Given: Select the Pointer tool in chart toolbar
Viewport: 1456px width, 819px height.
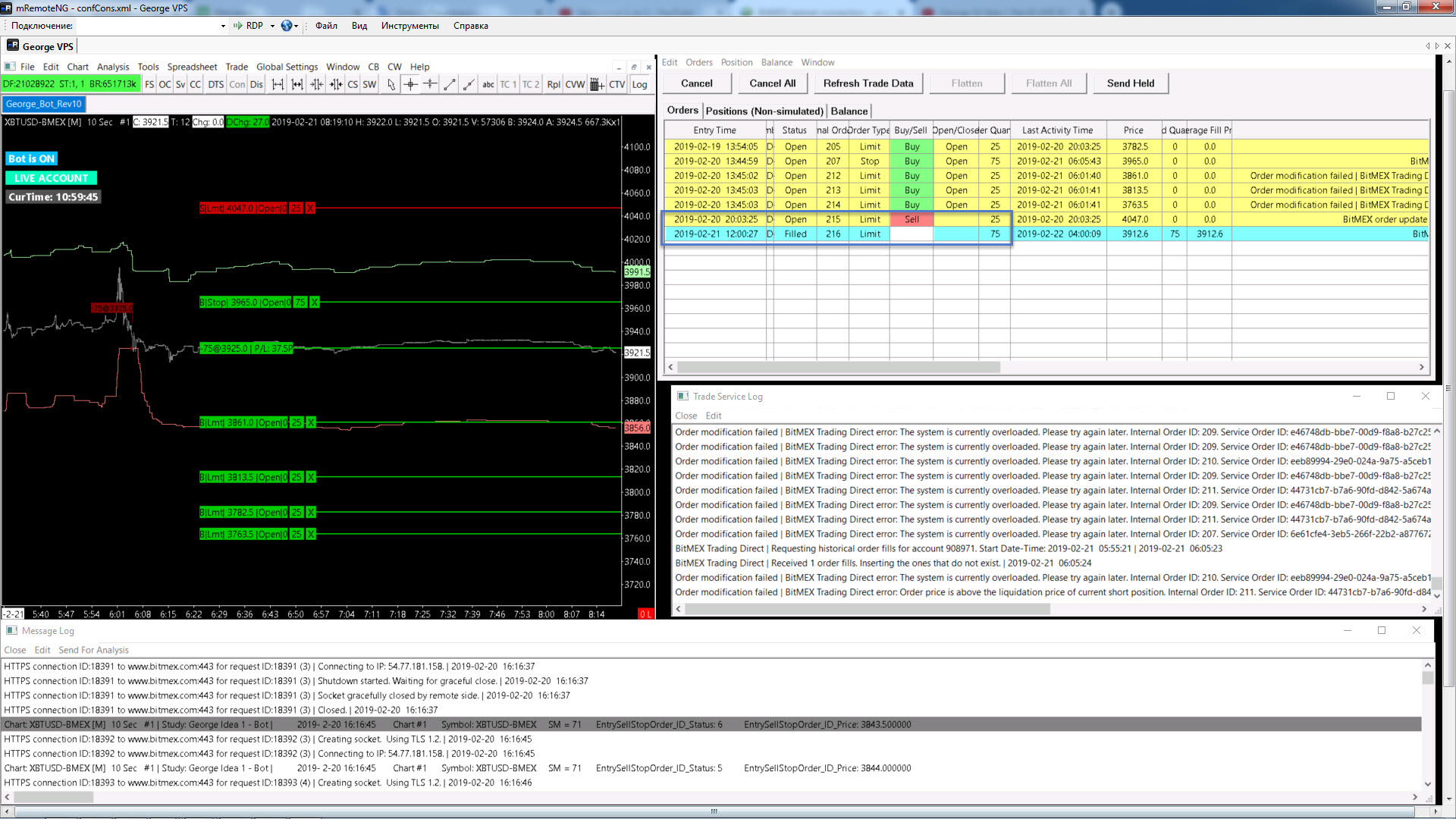Looking at the screenshot, I should pos(391,84).
